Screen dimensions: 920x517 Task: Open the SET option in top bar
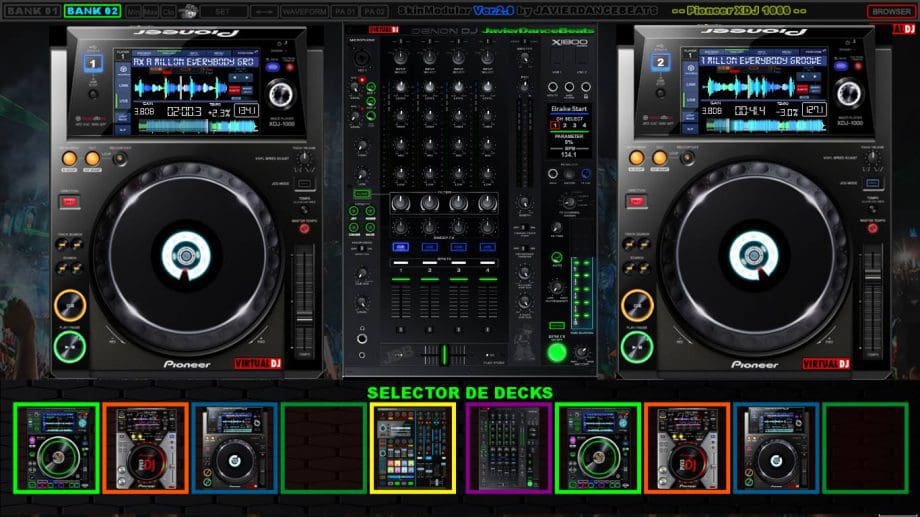click(x=222, y=11)
